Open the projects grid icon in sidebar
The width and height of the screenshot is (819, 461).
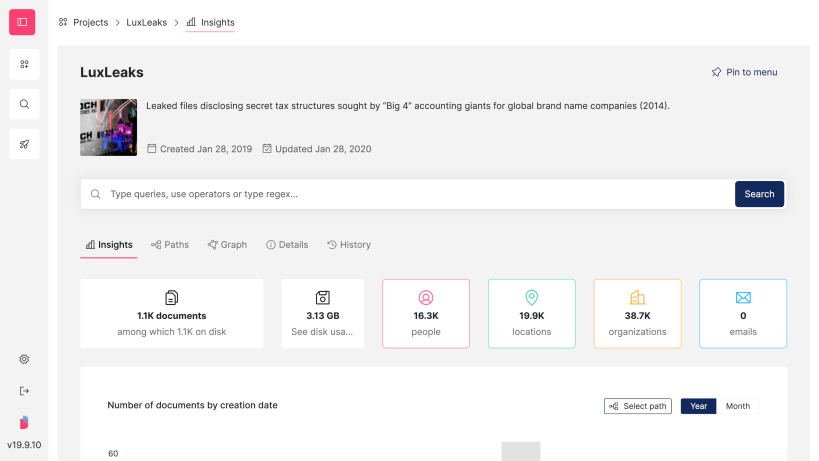pyautogui.click(x=24, y=64)
